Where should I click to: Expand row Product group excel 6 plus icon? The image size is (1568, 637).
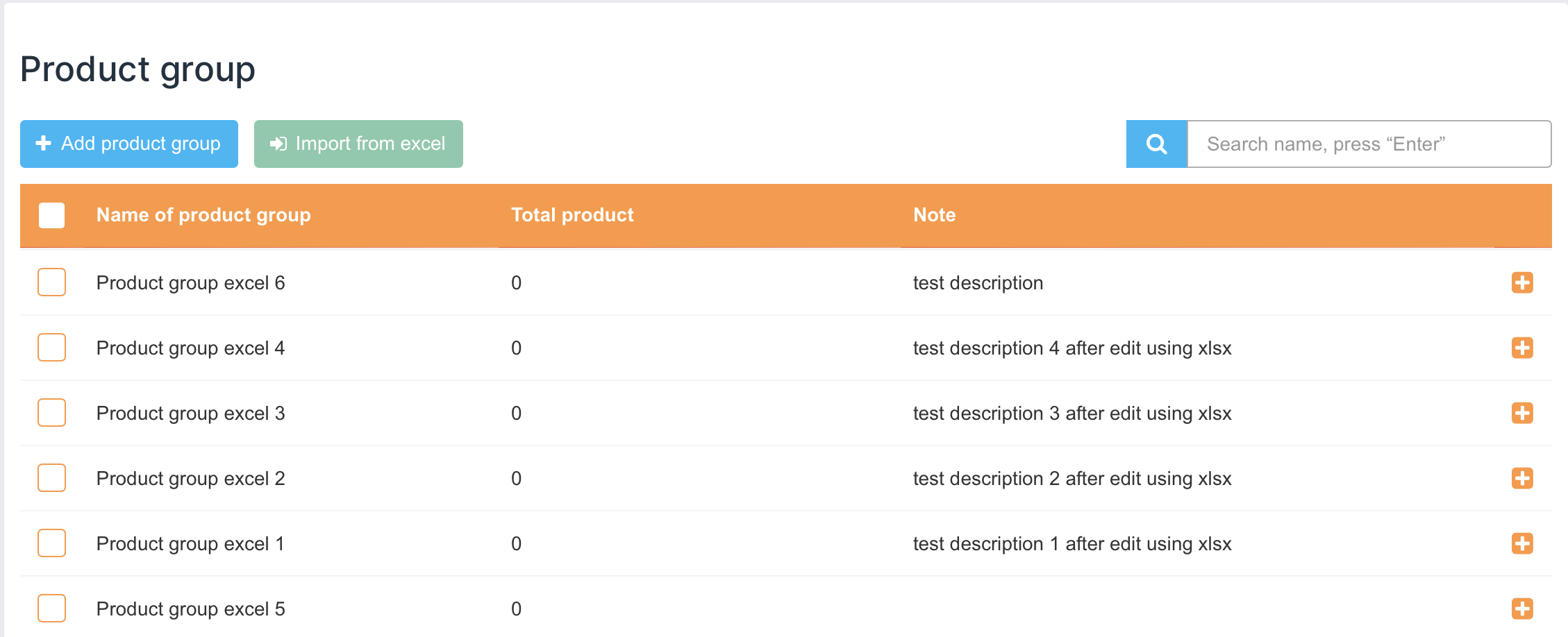tap(1522, 282)
